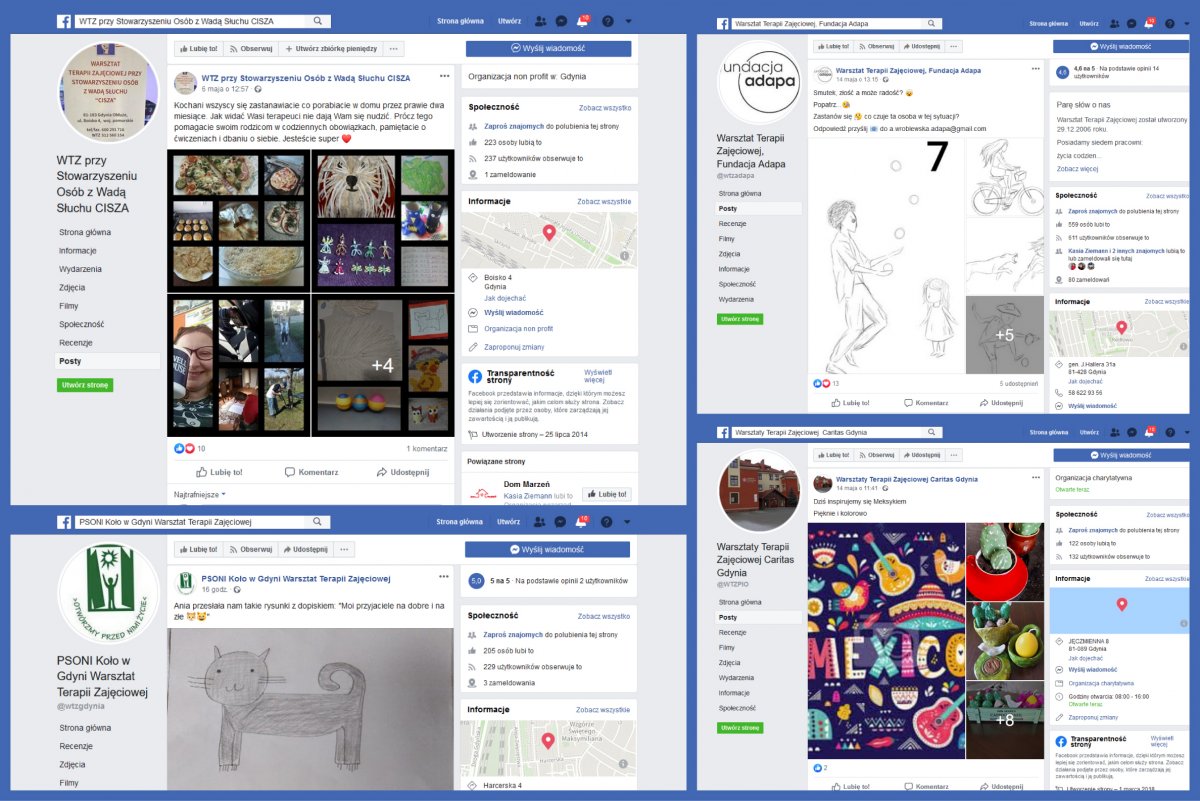The width and height of the screenshot is (1200, 801).
Task: Click search magnifier in Caritas Gdynia window
Action: pyautogui.click(x=934, y=432)
